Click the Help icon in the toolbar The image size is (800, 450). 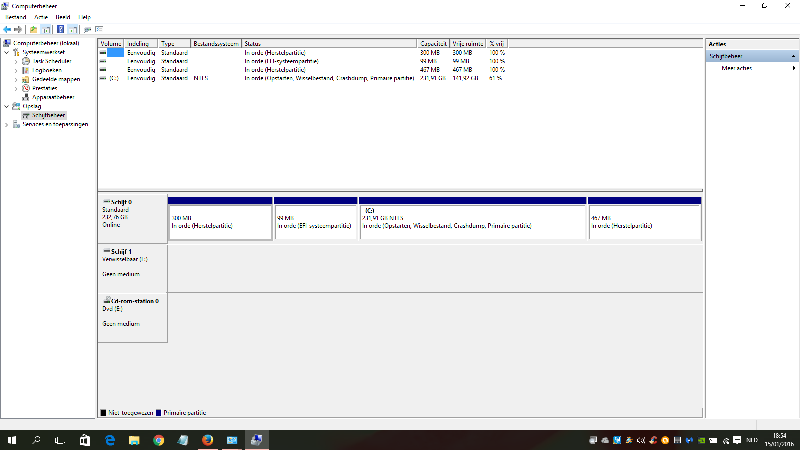point(59,29)
